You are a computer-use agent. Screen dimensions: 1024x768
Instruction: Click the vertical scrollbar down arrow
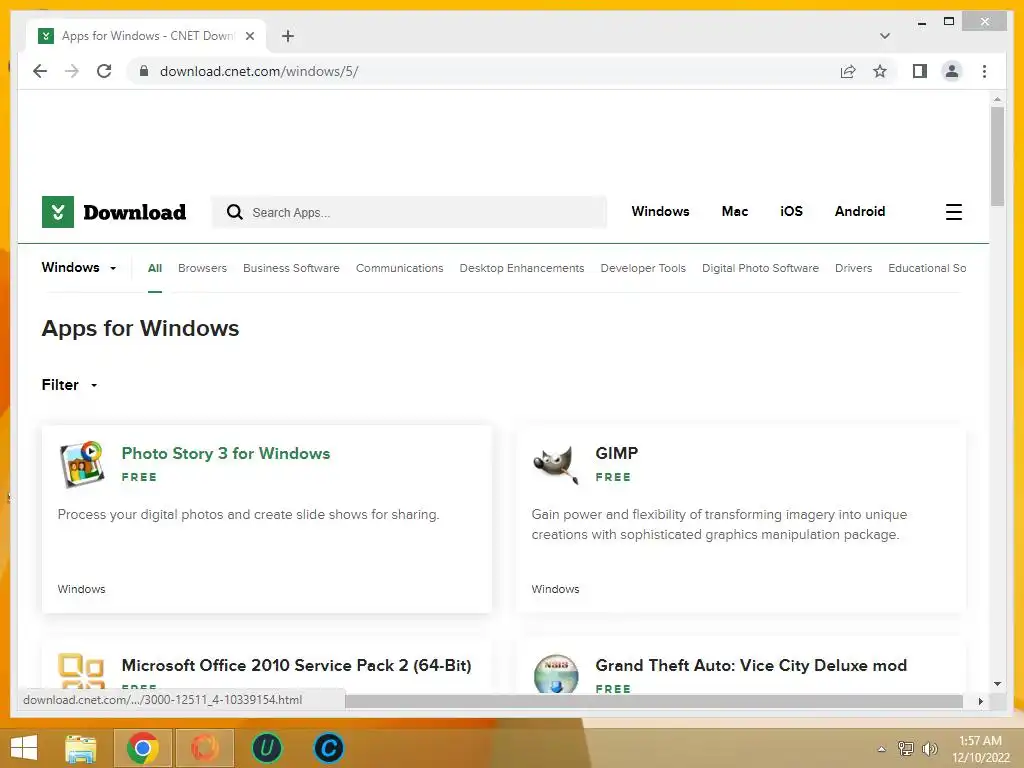[x=997, y=684]
